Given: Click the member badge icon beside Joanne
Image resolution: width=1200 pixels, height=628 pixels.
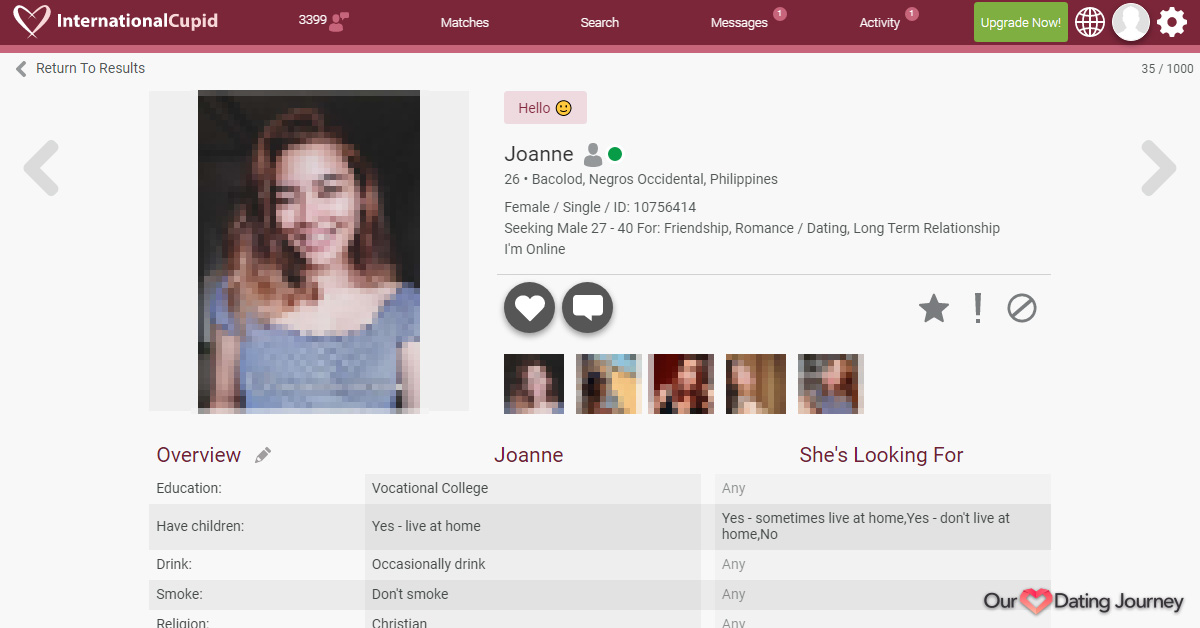Looking at the screenshot, I should [593, 155].
